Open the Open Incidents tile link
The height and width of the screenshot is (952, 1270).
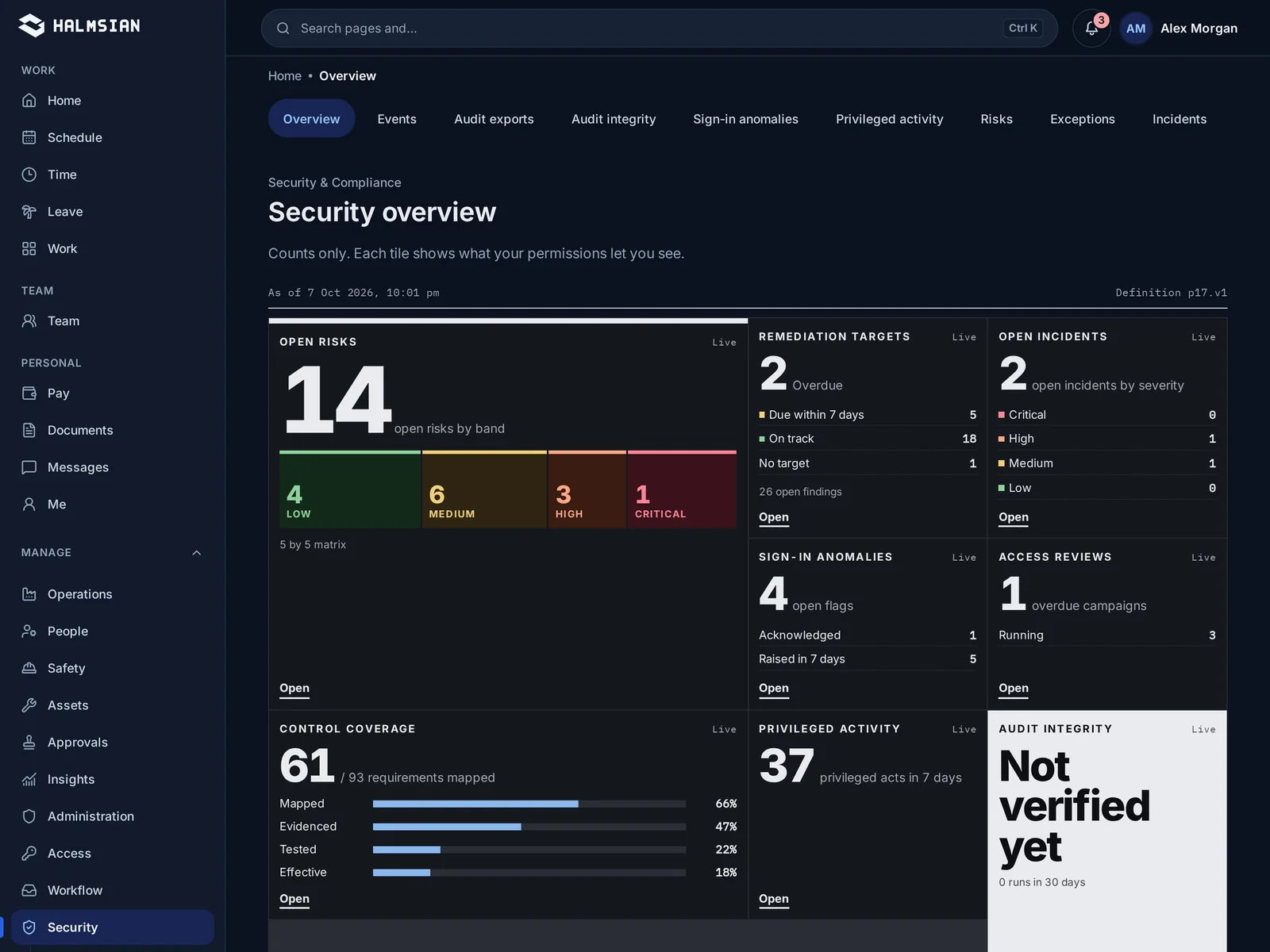point(1014,517)
